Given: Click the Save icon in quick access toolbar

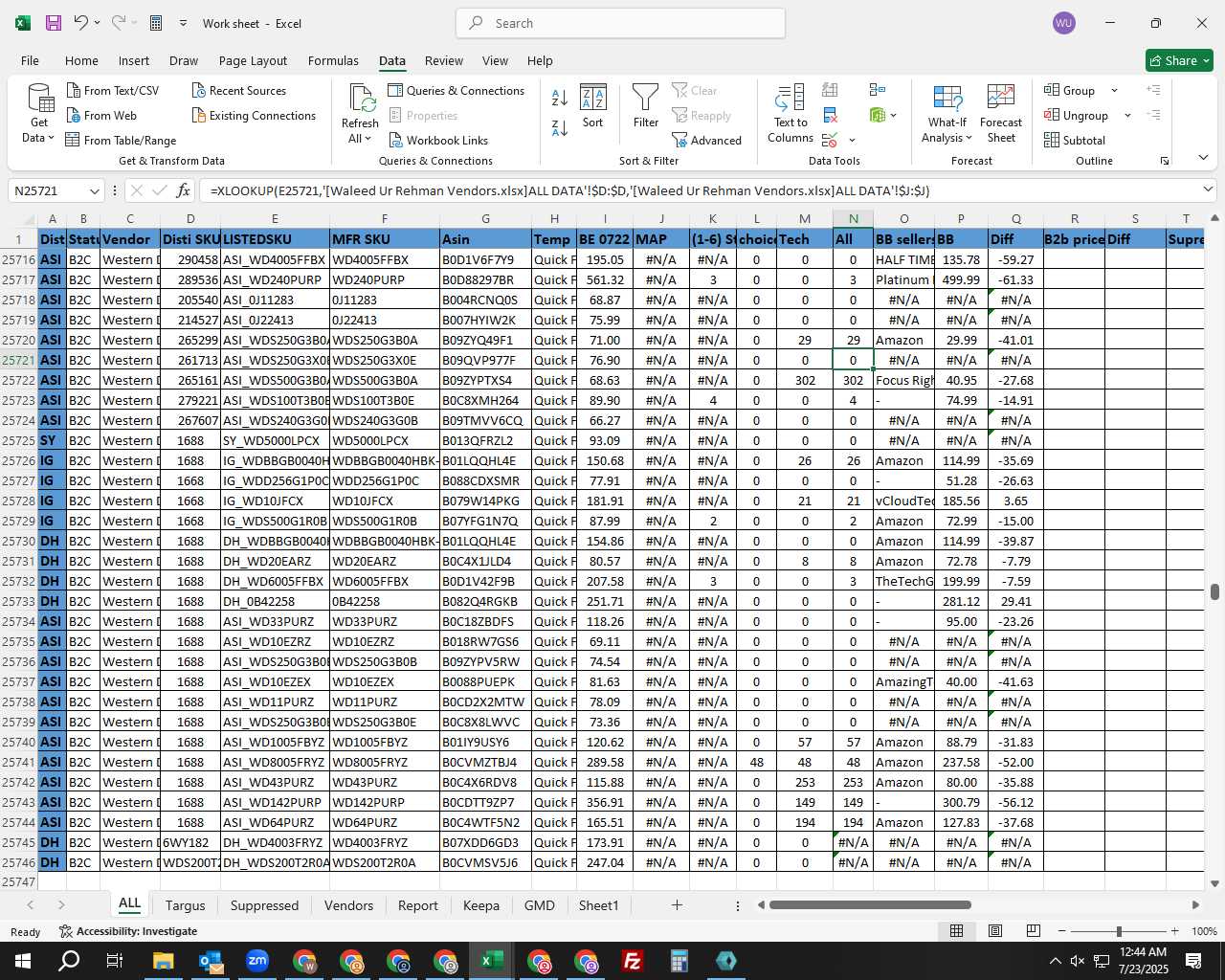Looking at the screenshot, I should click(54, 23).
